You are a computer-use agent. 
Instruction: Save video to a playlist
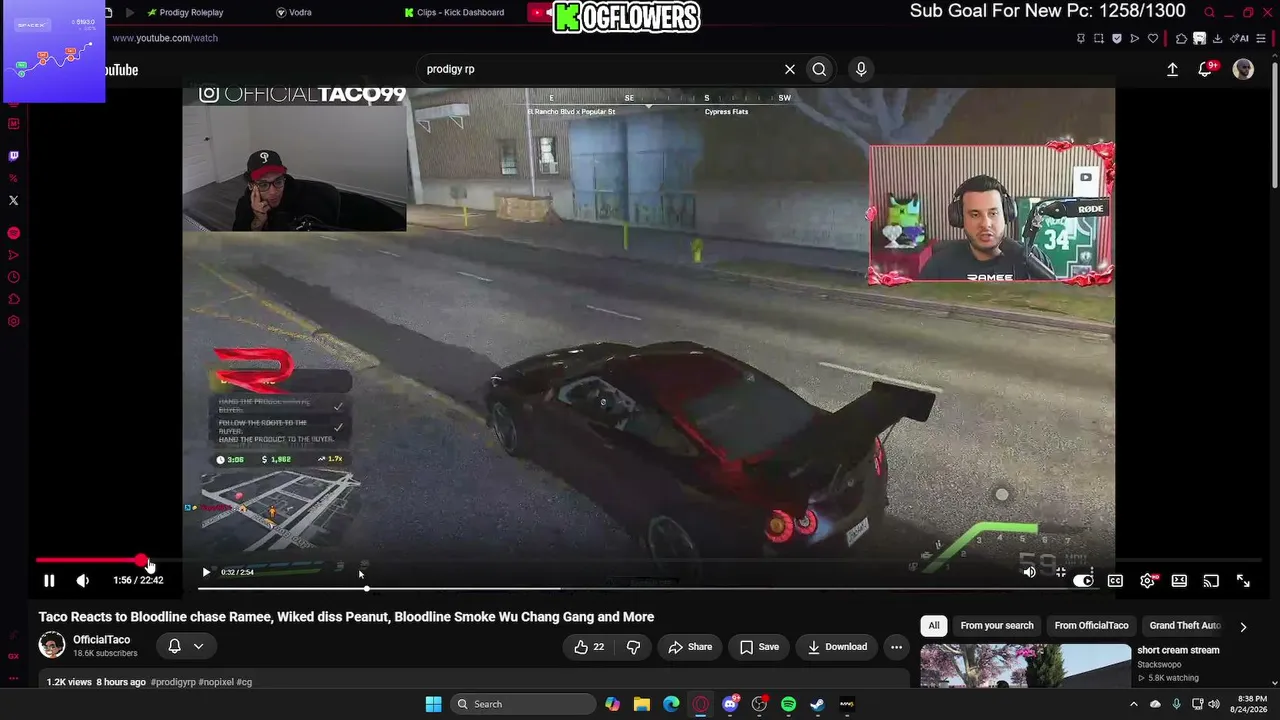759,647
